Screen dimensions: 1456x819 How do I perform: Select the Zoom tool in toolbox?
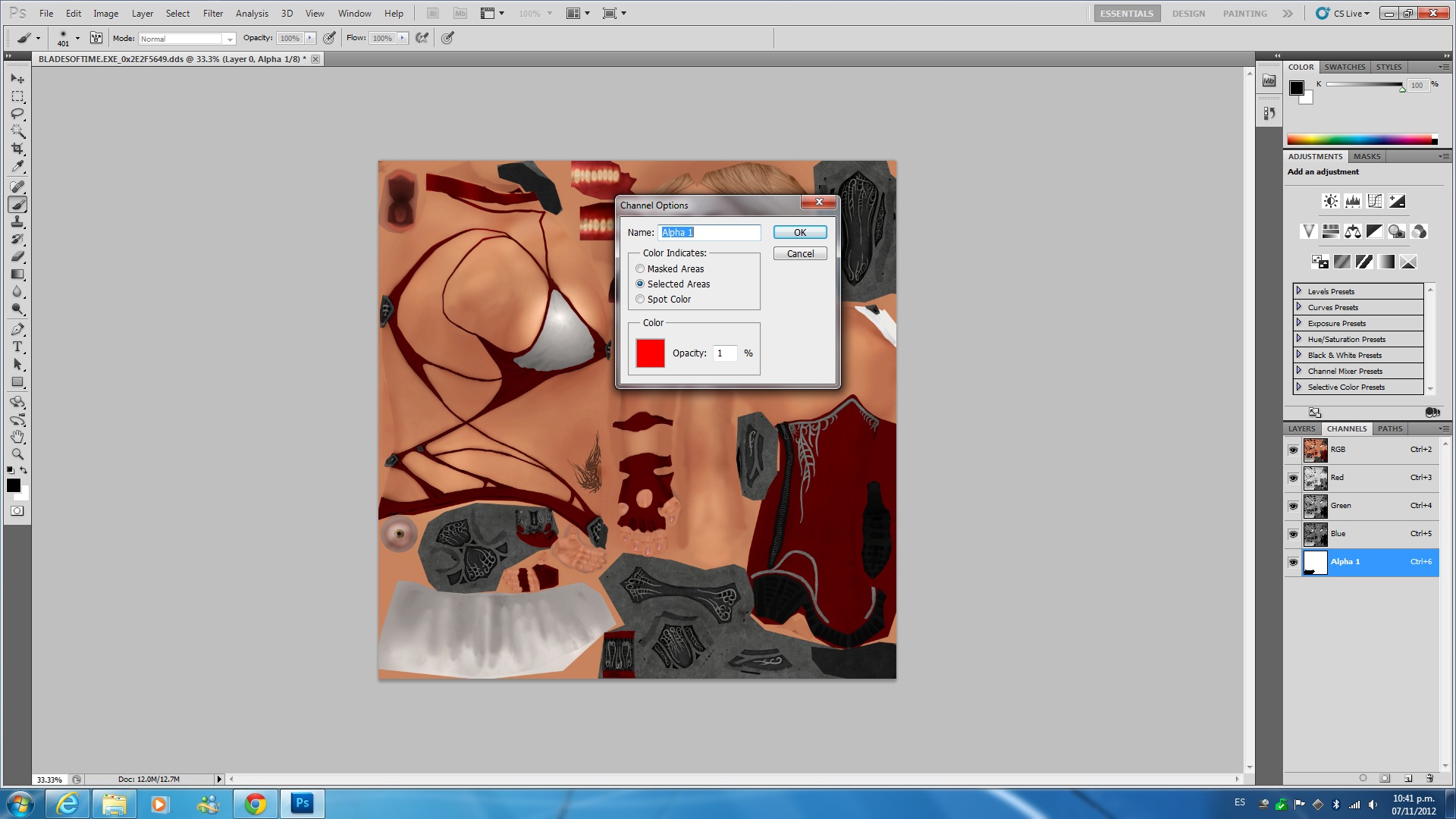(17, 454)
